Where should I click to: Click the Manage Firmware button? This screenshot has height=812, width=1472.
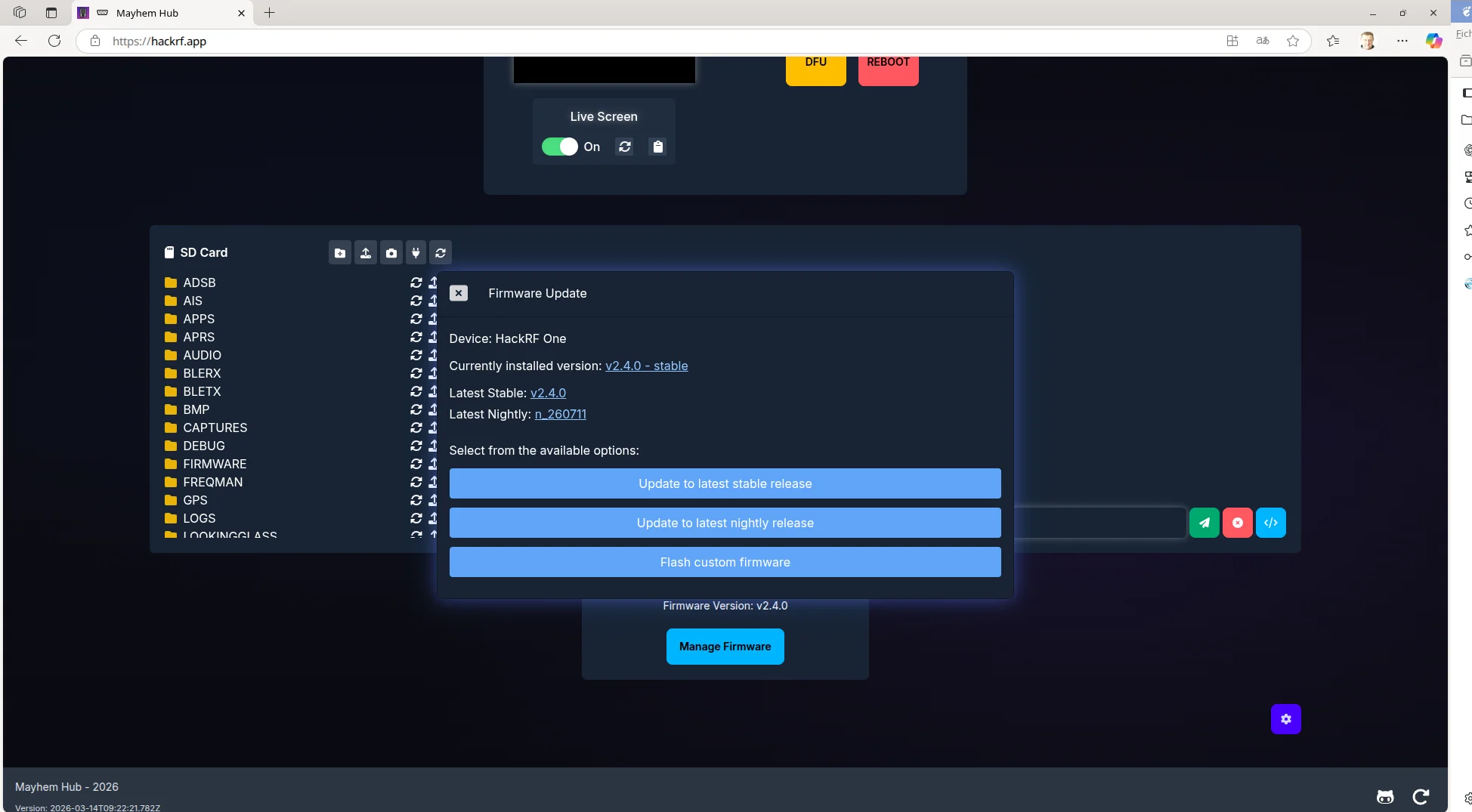click(725, 647)
